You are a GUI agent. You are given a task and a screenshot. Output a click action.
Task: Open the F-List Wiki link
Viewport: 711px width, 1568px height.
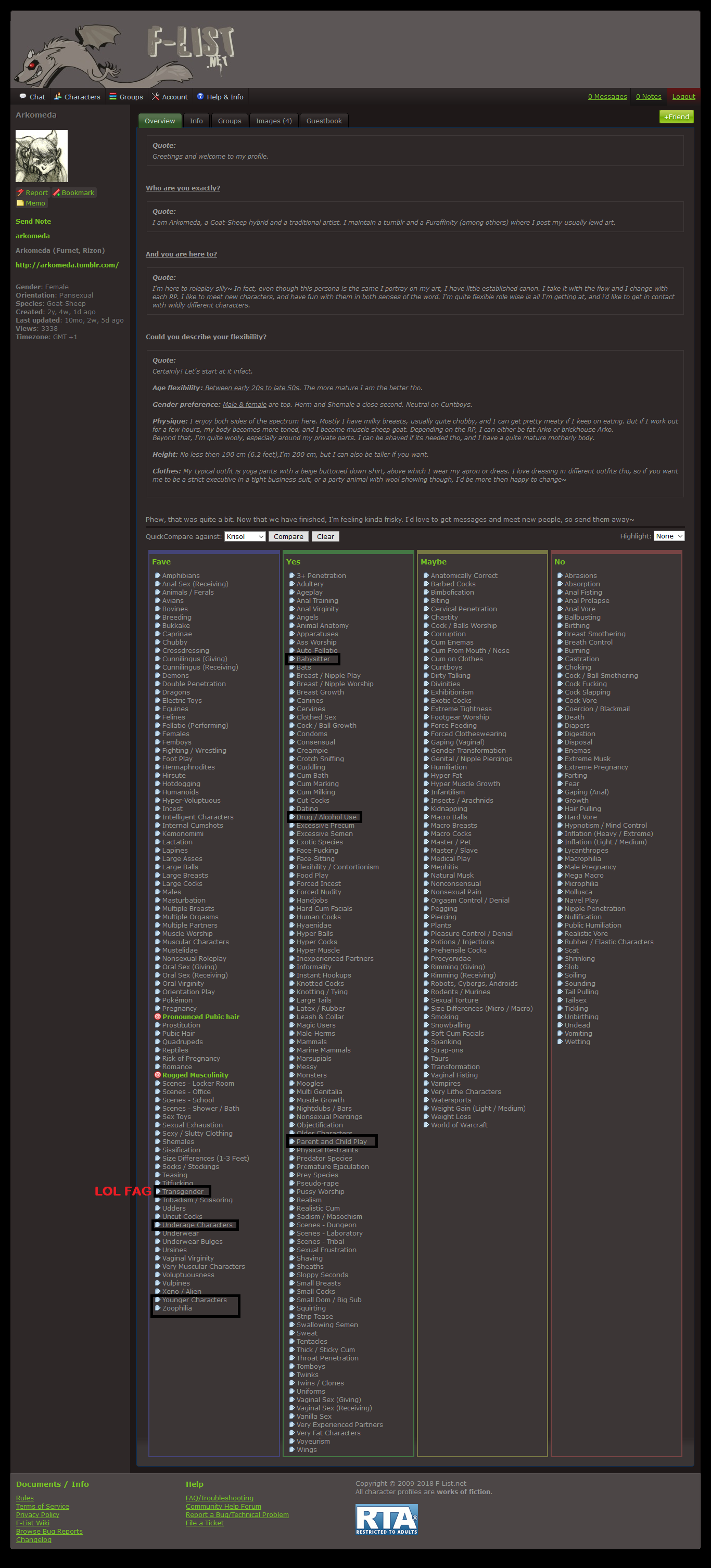33,1523
